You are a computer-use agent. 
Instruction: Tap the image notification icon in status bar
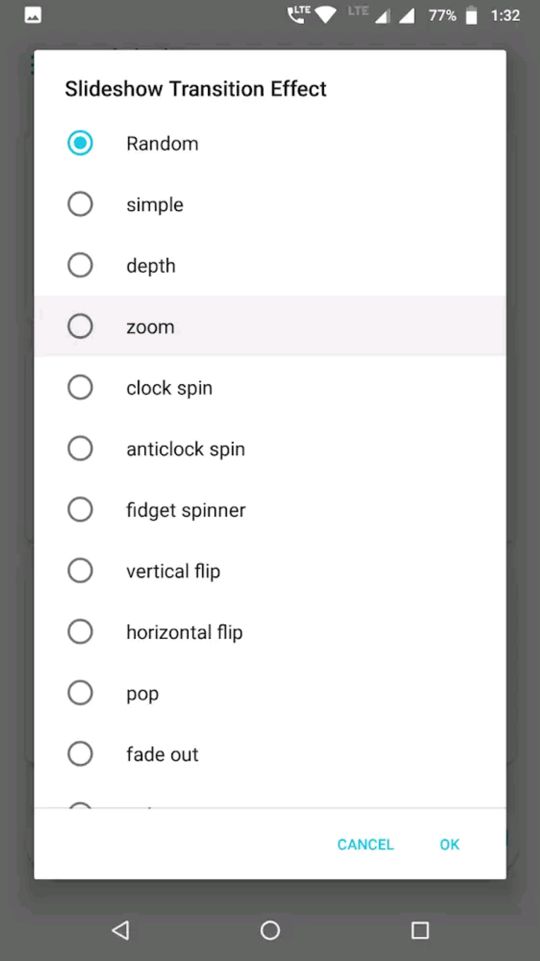33,16
